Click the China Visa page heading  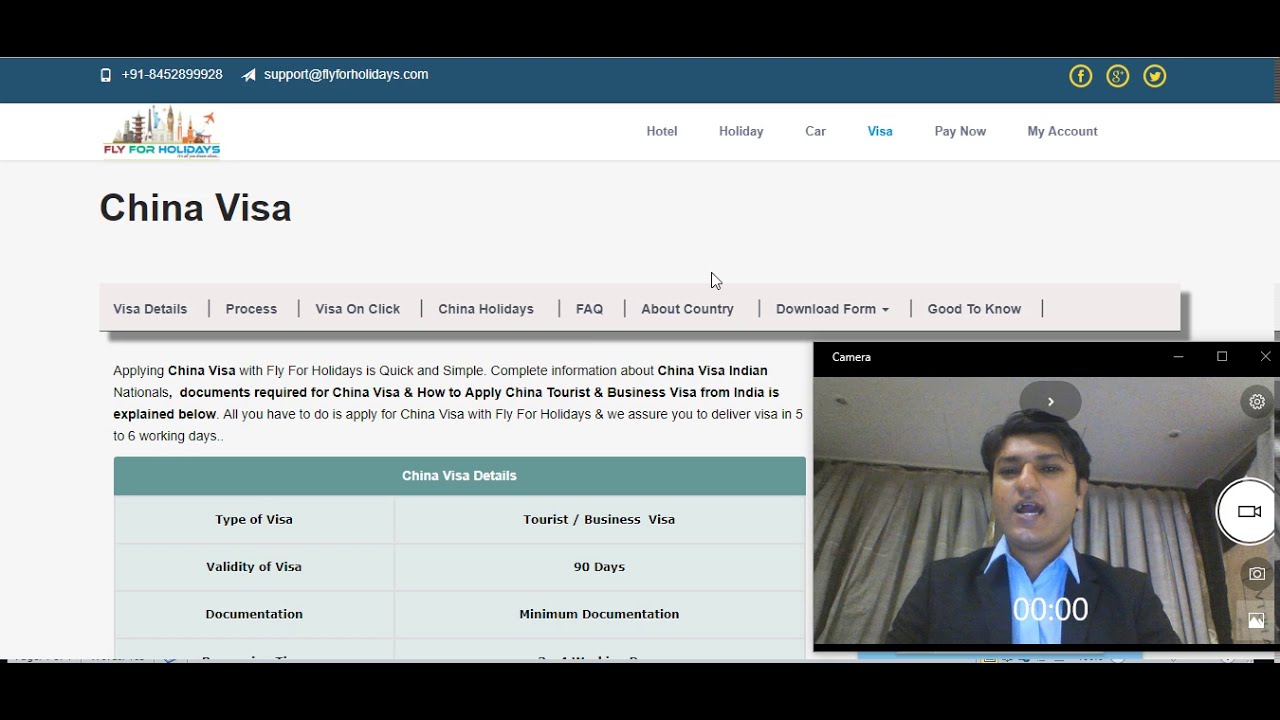[196, 208]
